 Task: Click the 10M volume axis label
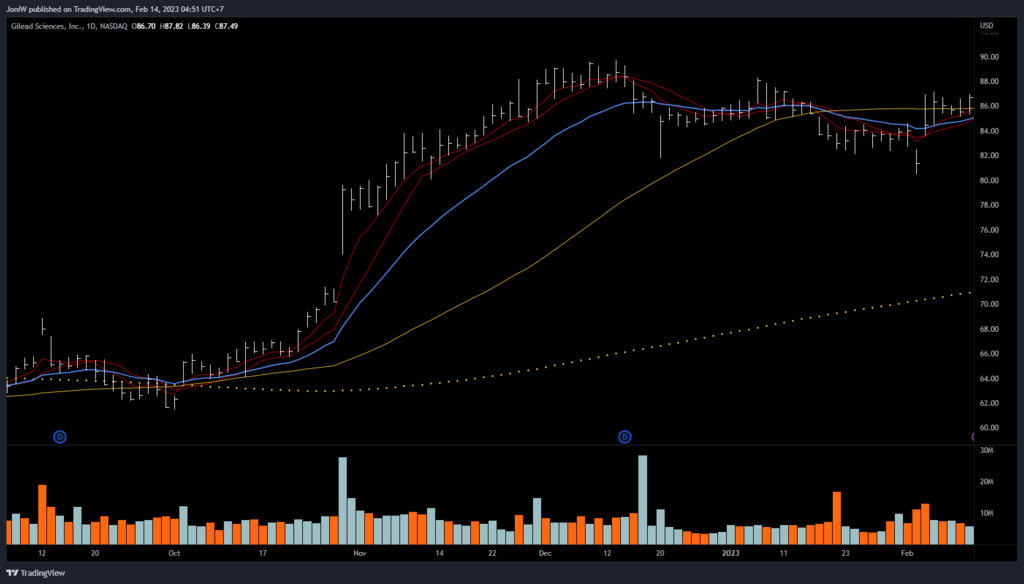(986, 514)
